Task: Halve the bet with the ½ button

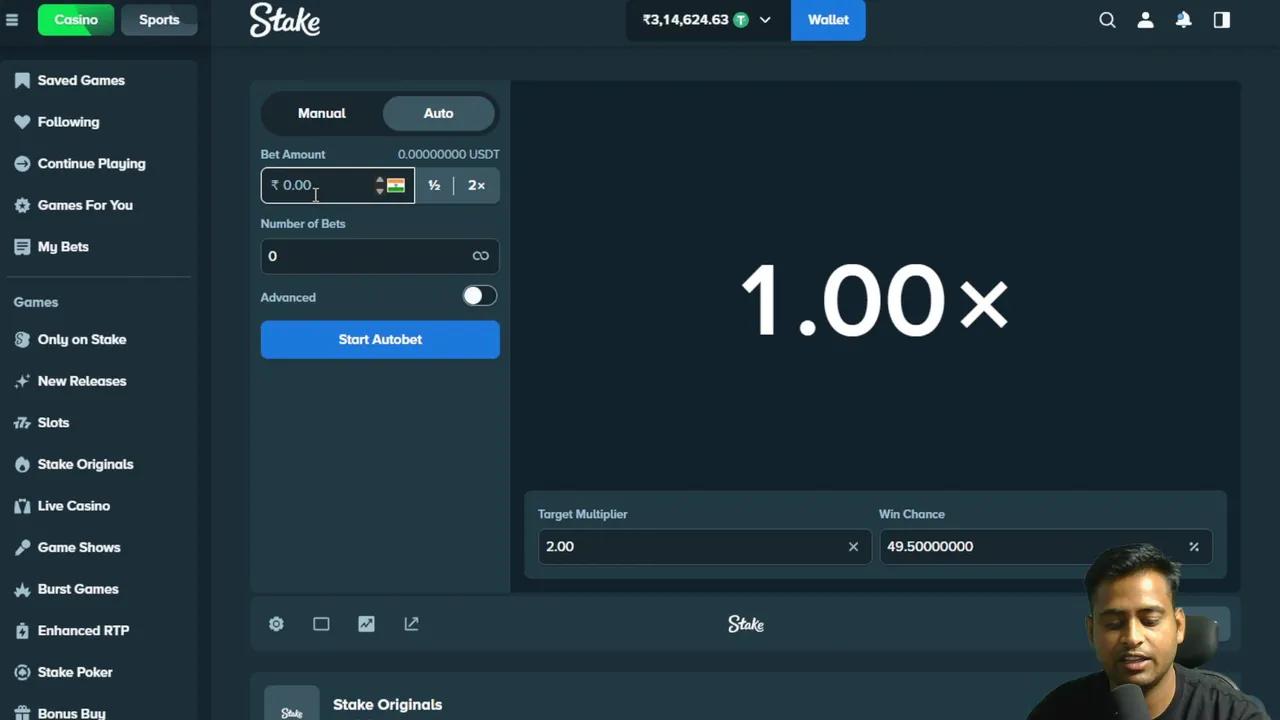Action: pos(434,185)
